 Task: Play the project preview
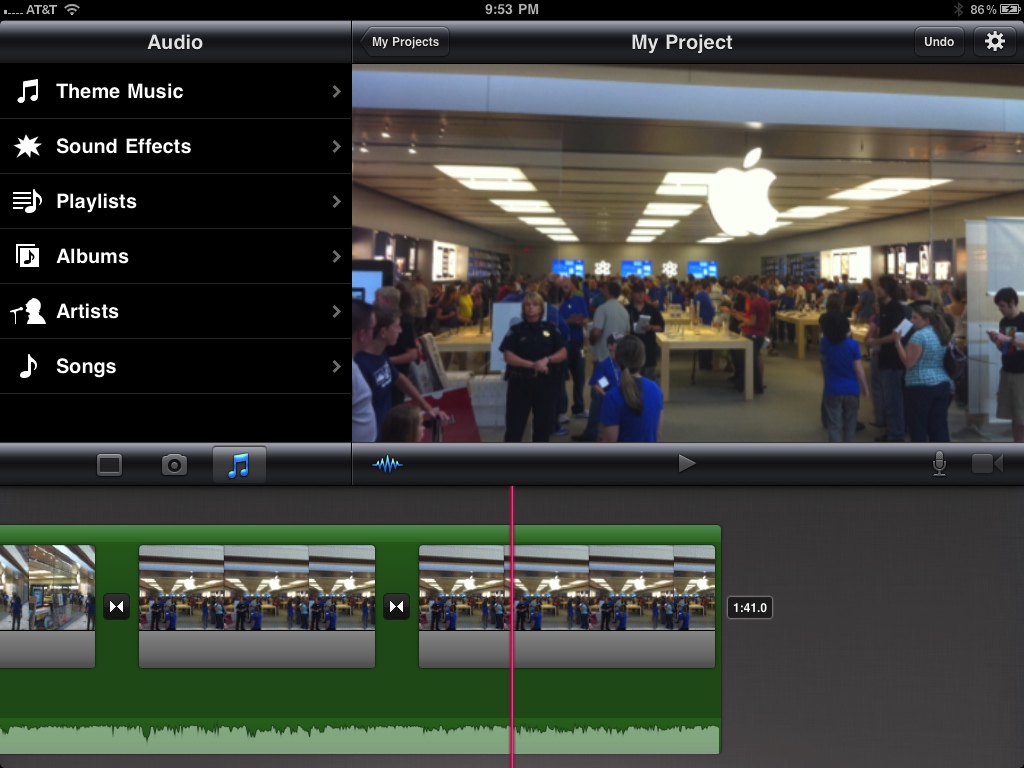point(686,464)
